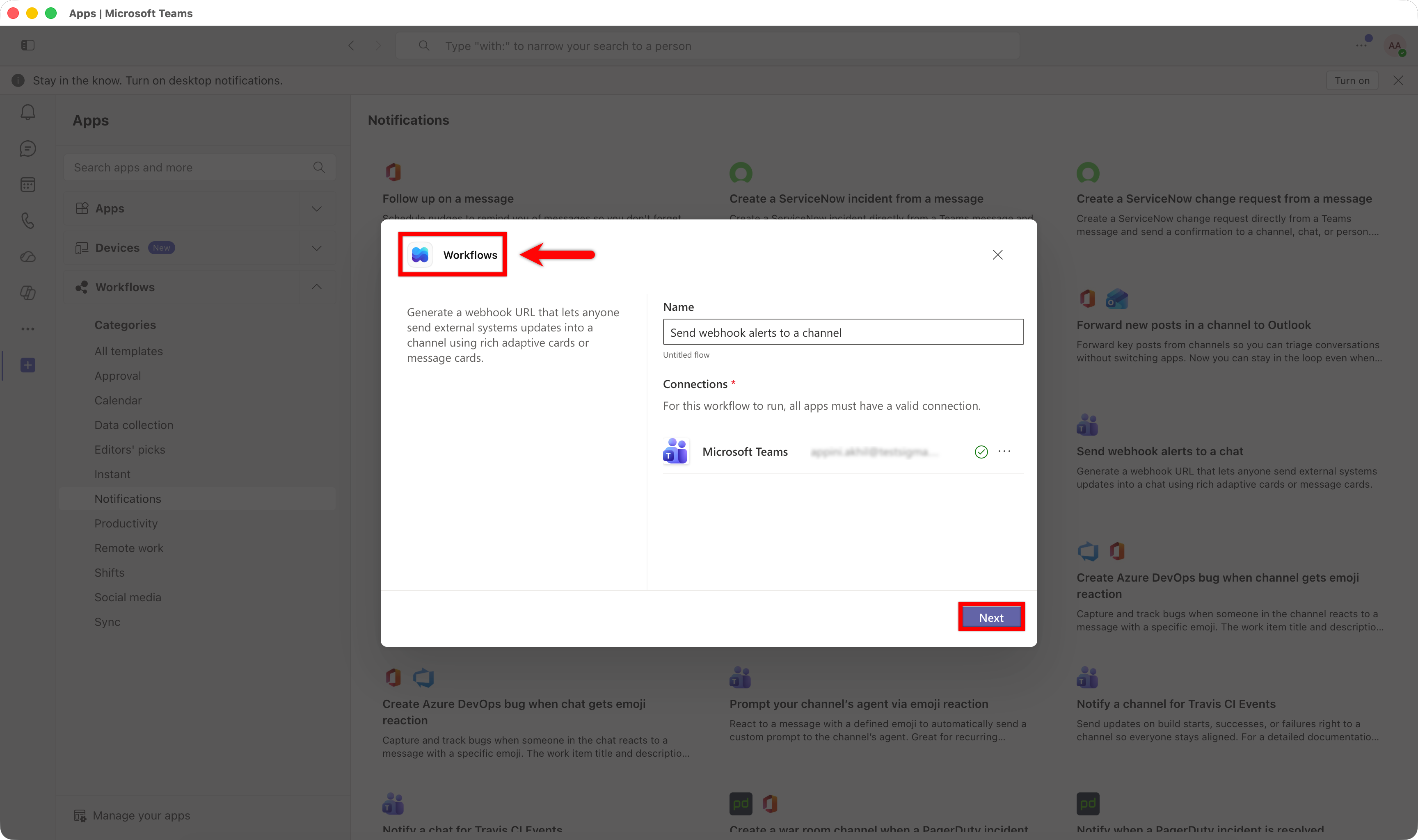Expand the Devices section chevron
The width and height of the screenshot is (1418, 840).
click(317, 248)
